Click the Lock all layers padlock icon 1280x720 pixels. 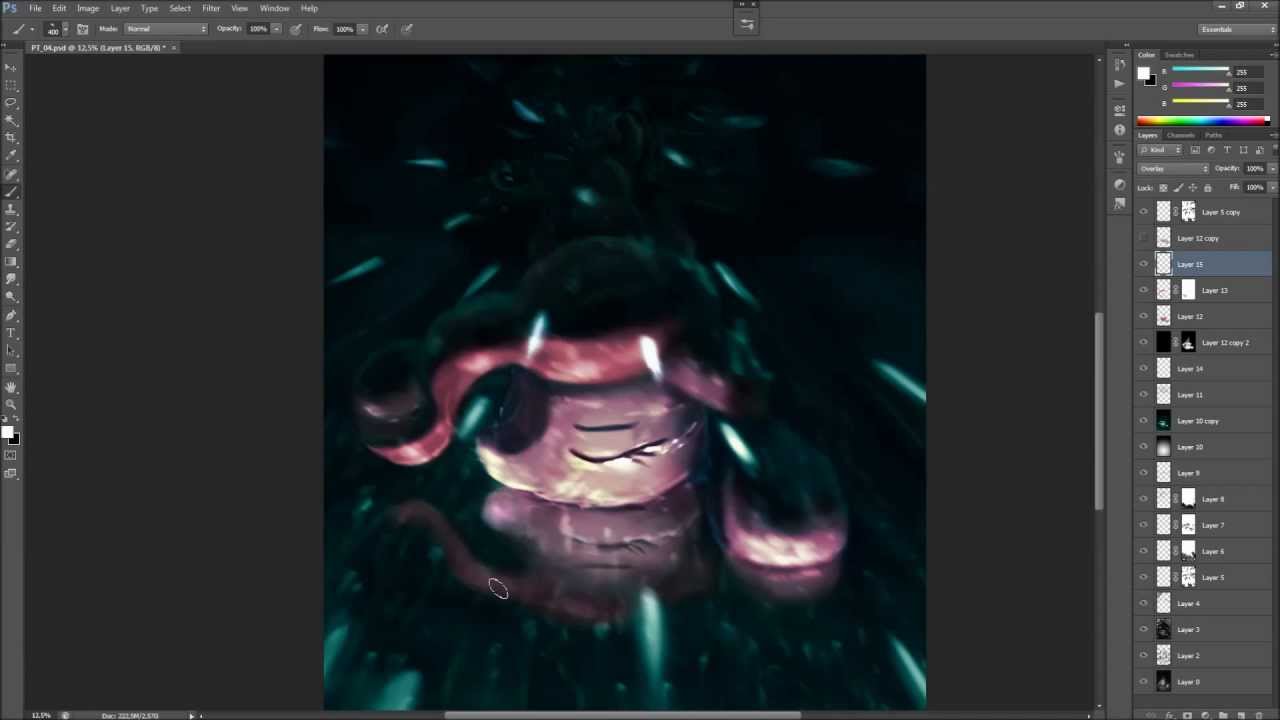coord(1207,188)
